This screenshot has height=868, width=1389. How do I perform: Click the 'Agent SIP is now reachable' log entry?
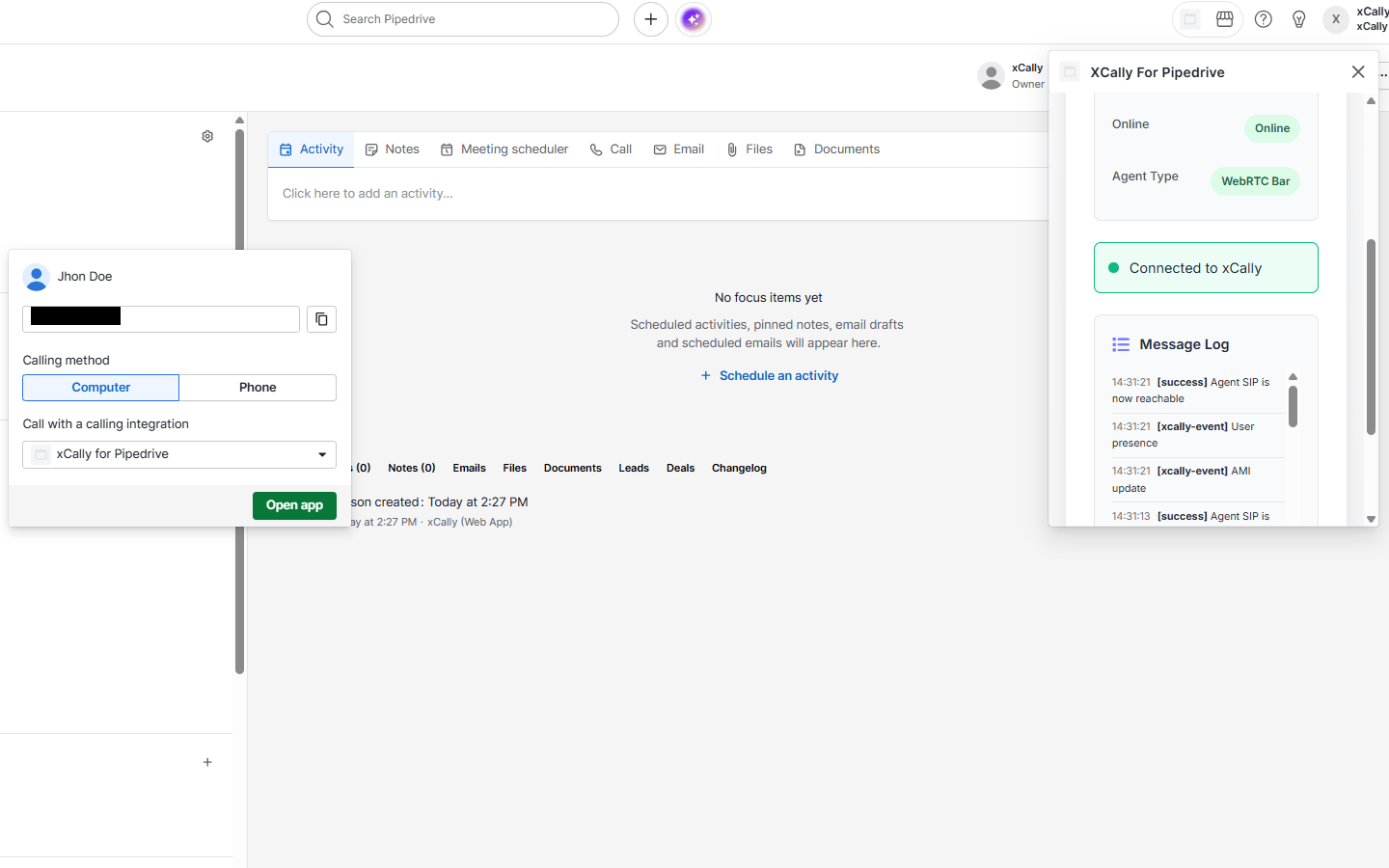pyautogui.click(x=1198, y=391)
